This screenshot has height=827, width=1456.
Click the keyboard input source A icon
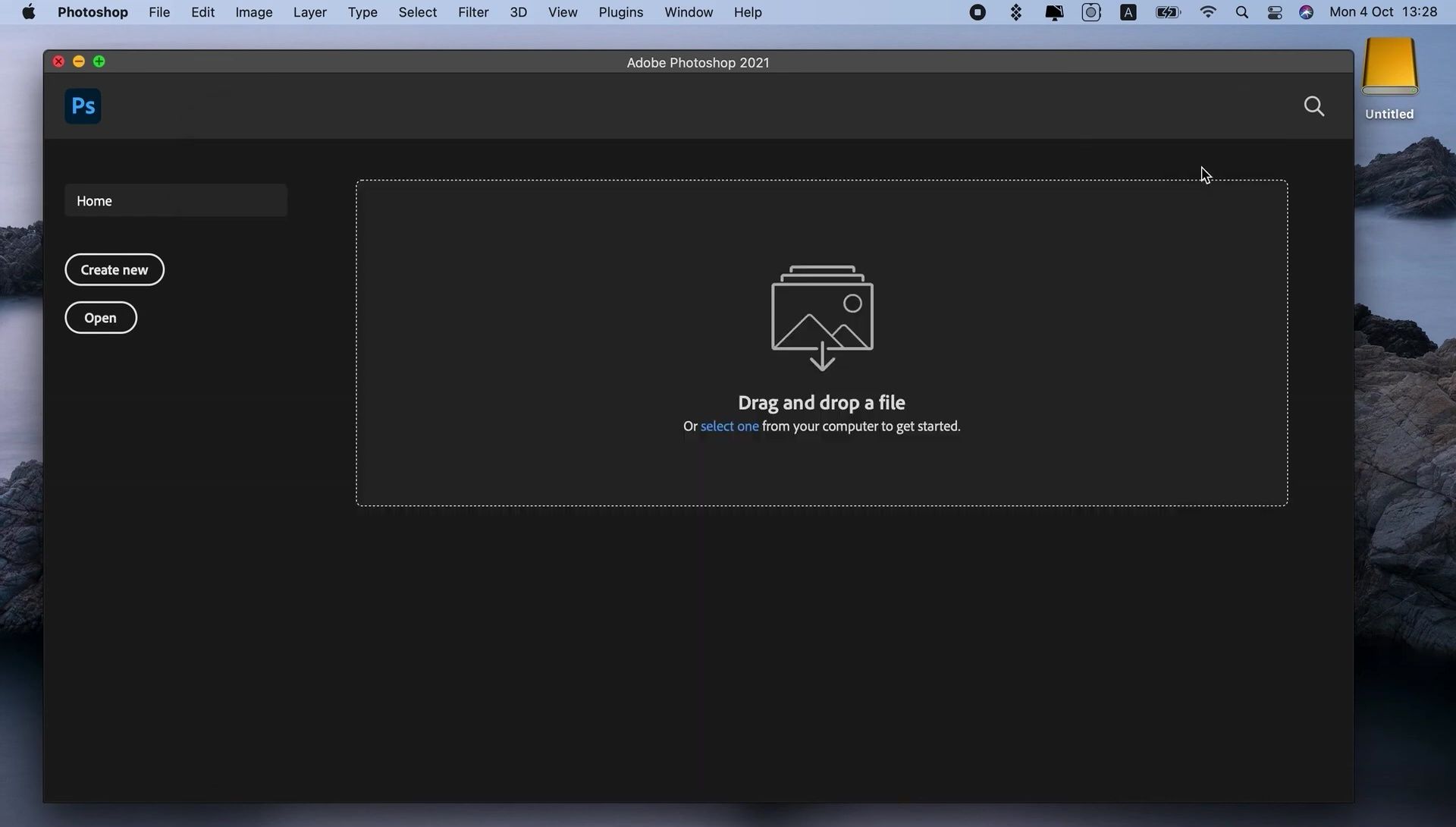point(1128,12)
